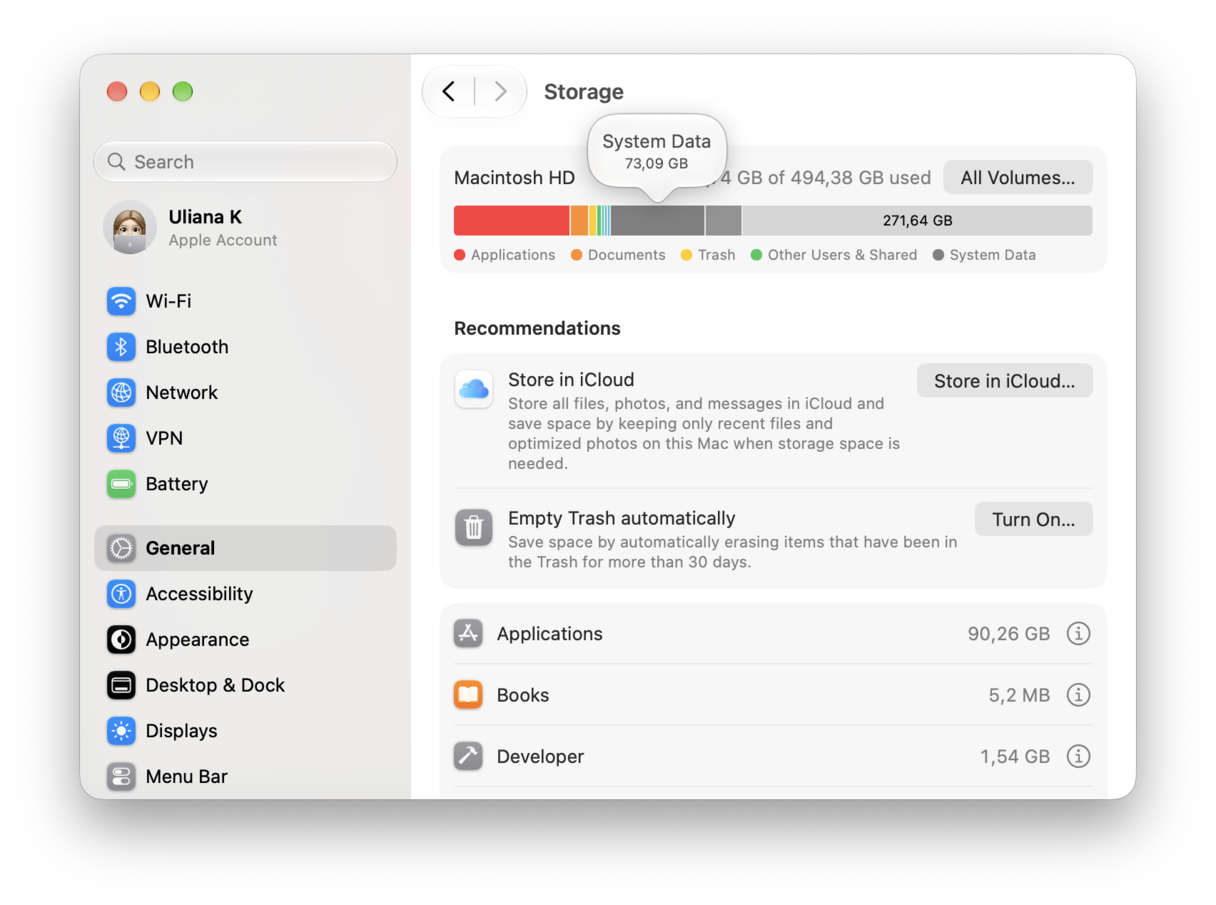Click the 1,54 GB Developer size
The width and height of the screenshot is (1216, 905).
1015,756
